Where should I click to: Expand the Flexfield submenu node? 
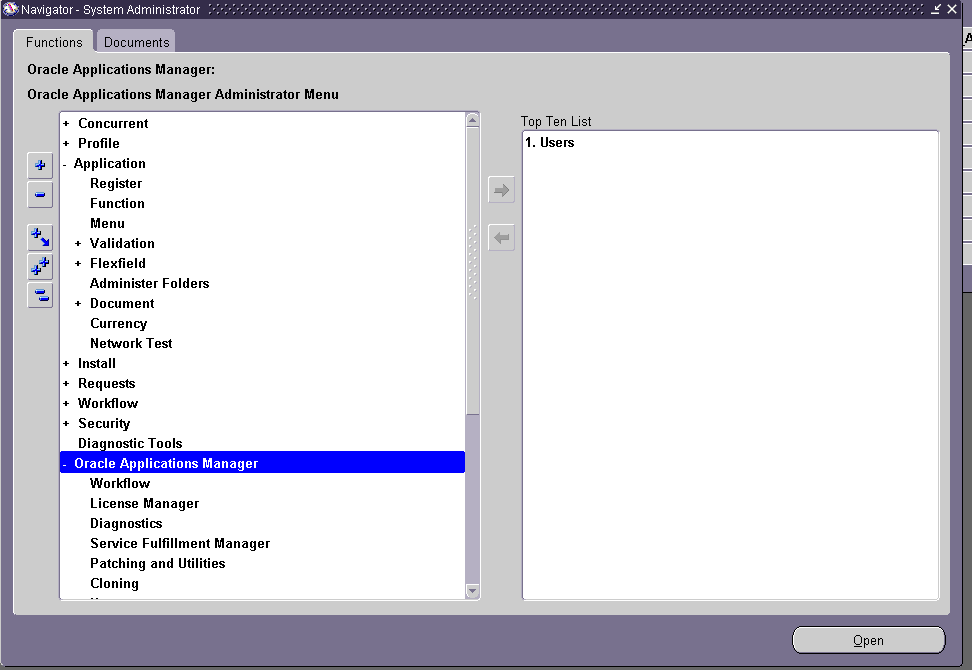coord(78,264)
